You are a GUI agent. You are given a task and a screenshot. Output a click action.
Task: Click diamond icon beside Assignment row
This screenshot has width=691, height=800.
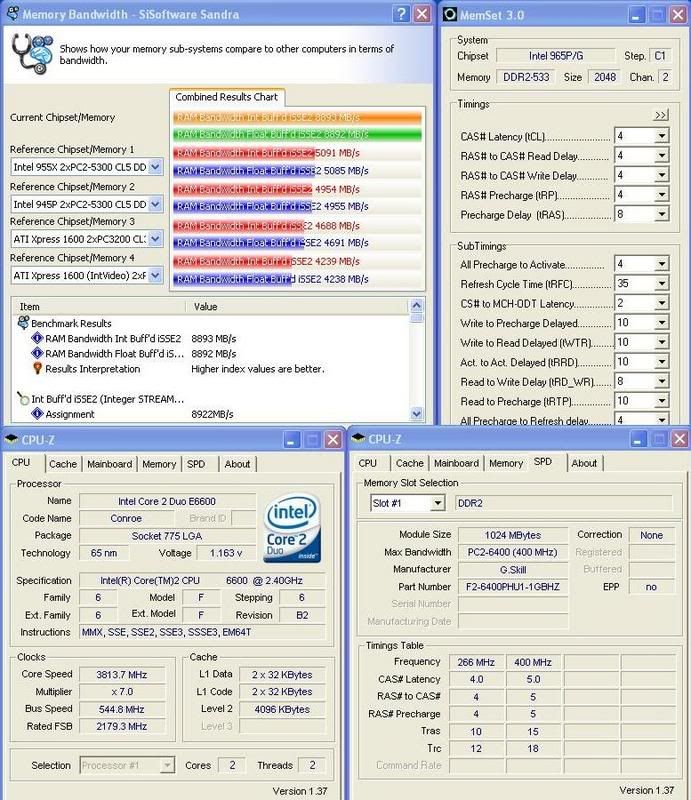pos(37,414)
